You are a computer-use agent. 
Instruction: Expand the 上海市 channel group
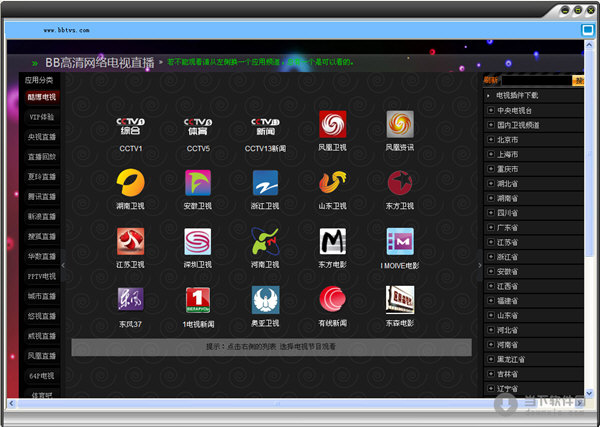[x=491, y=154]
